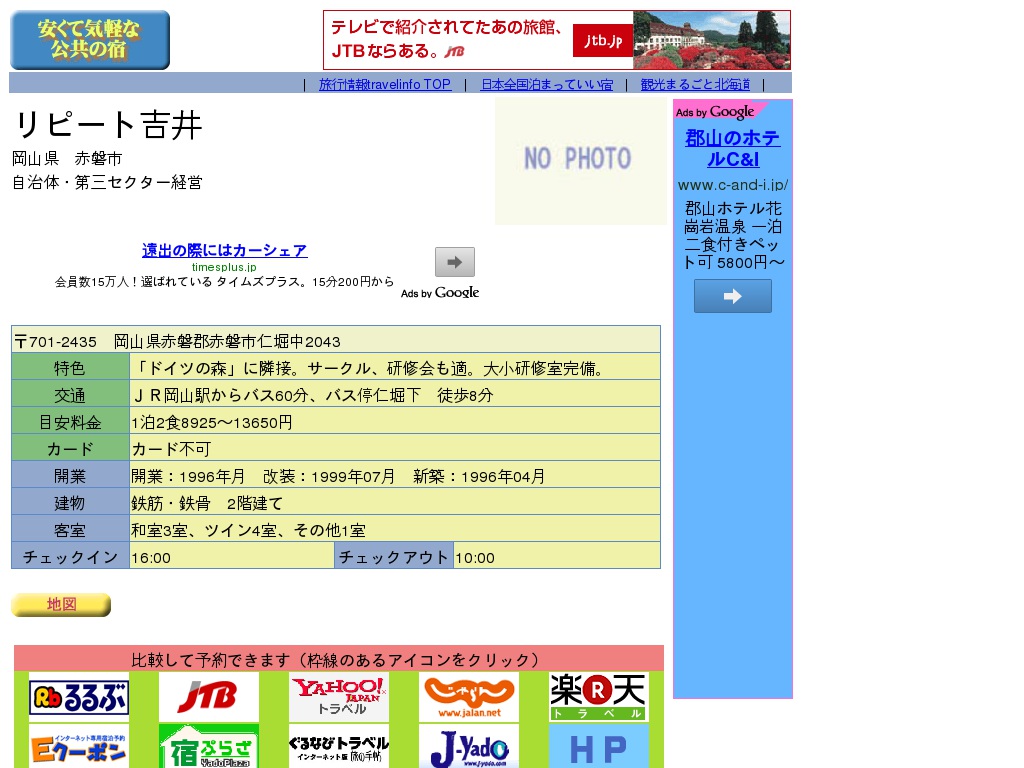Click the 建物 row header cell
This screenshot has width=1024, height=768.
71,502
